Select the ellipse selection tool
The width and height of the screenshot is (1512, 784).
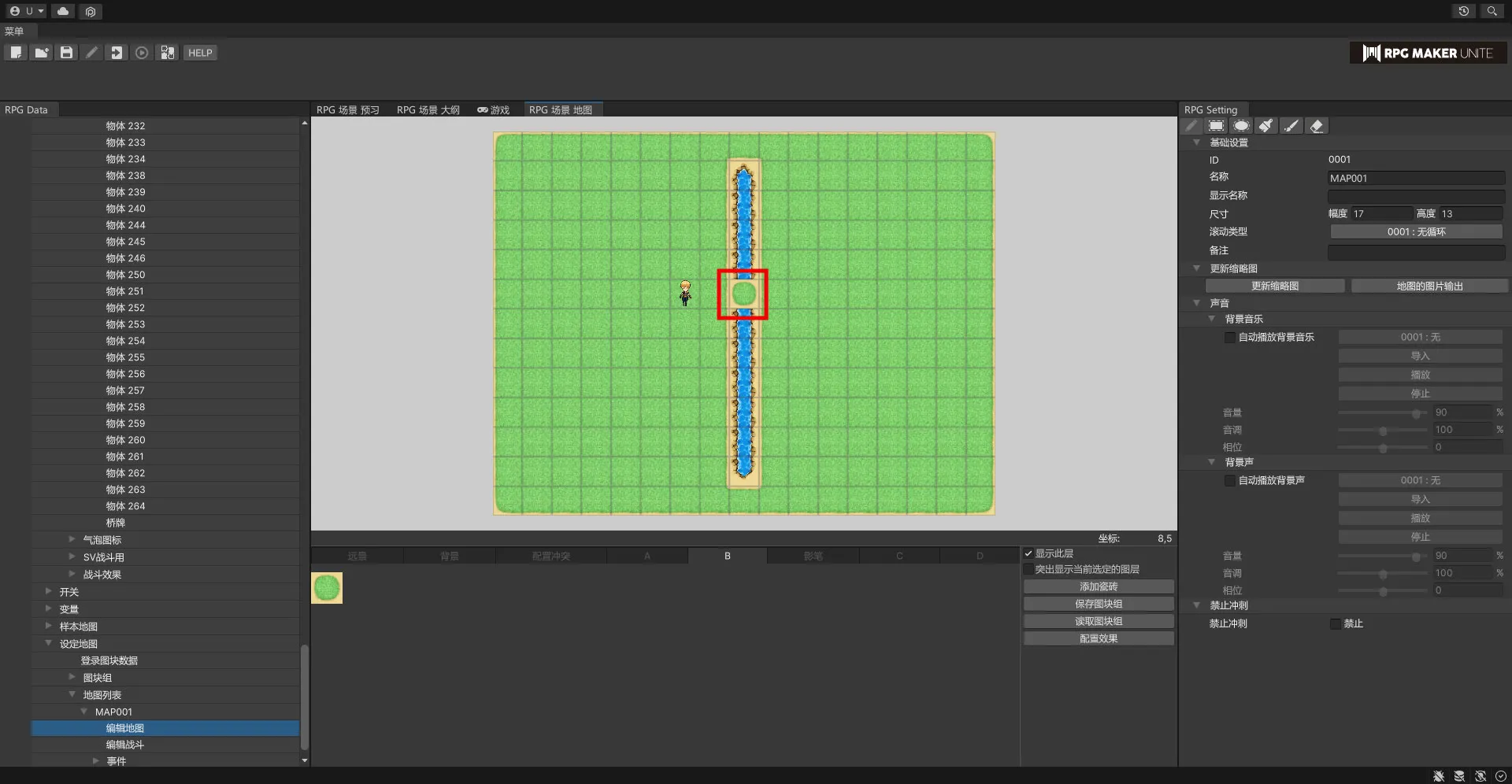[x=1242, y=126]
